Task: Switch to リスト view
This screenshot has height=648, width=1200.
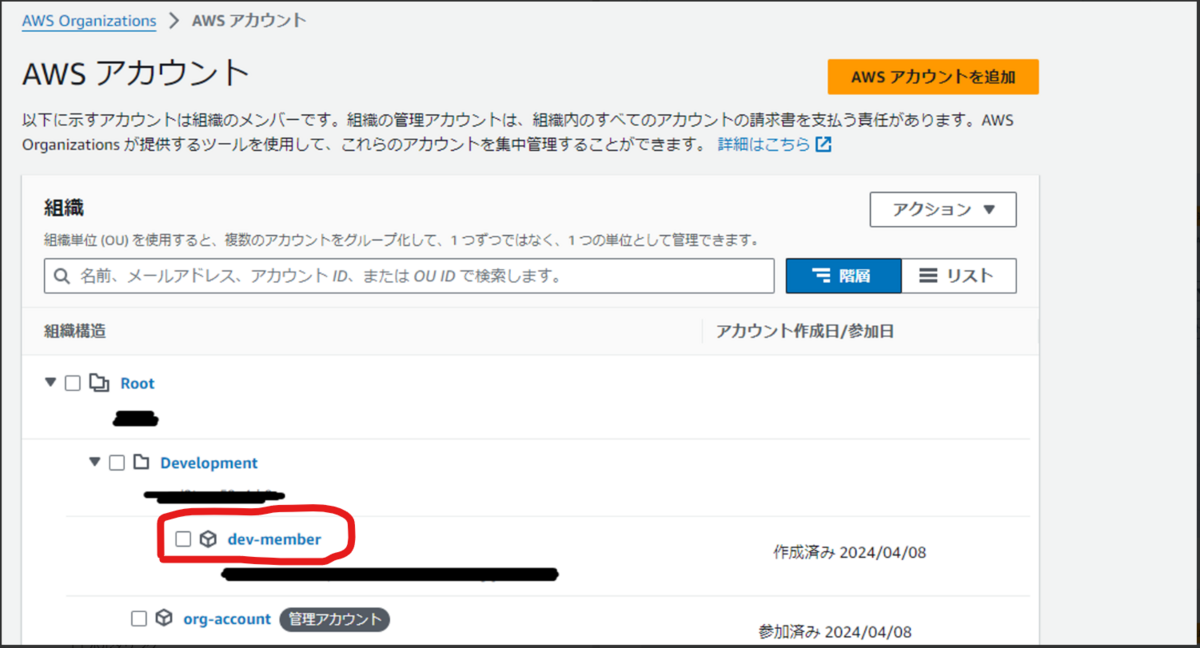Action: (958, 276)
